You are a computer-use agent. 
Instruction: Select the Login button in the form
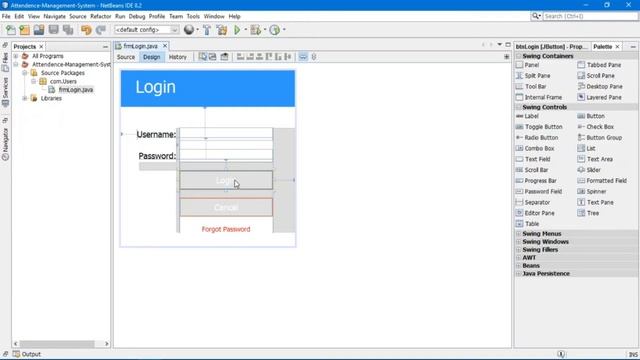pyautogui.click(x=226, y=180)
